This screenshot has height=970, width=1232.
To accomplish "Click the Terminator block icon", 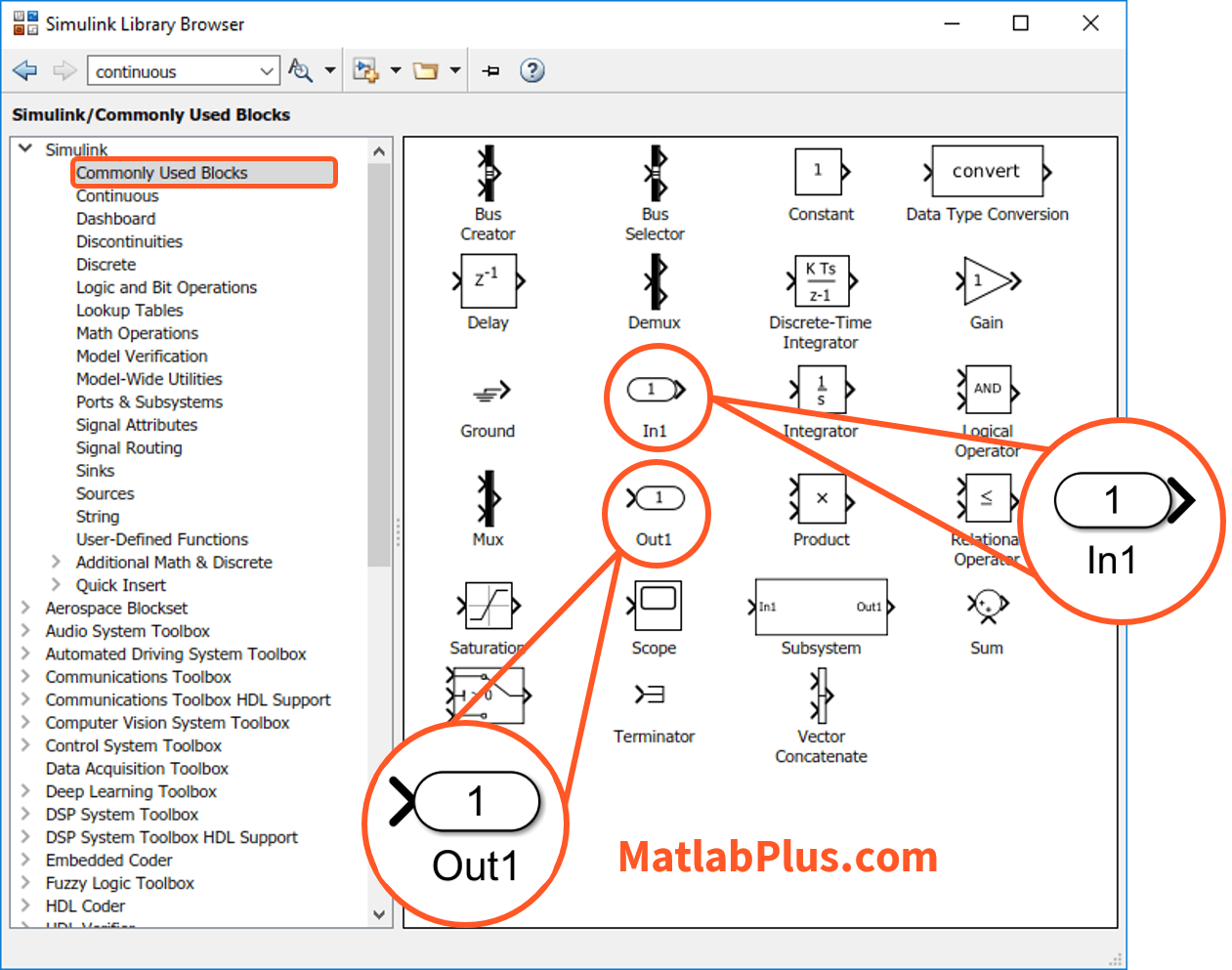I will click(x=651, y=695).
